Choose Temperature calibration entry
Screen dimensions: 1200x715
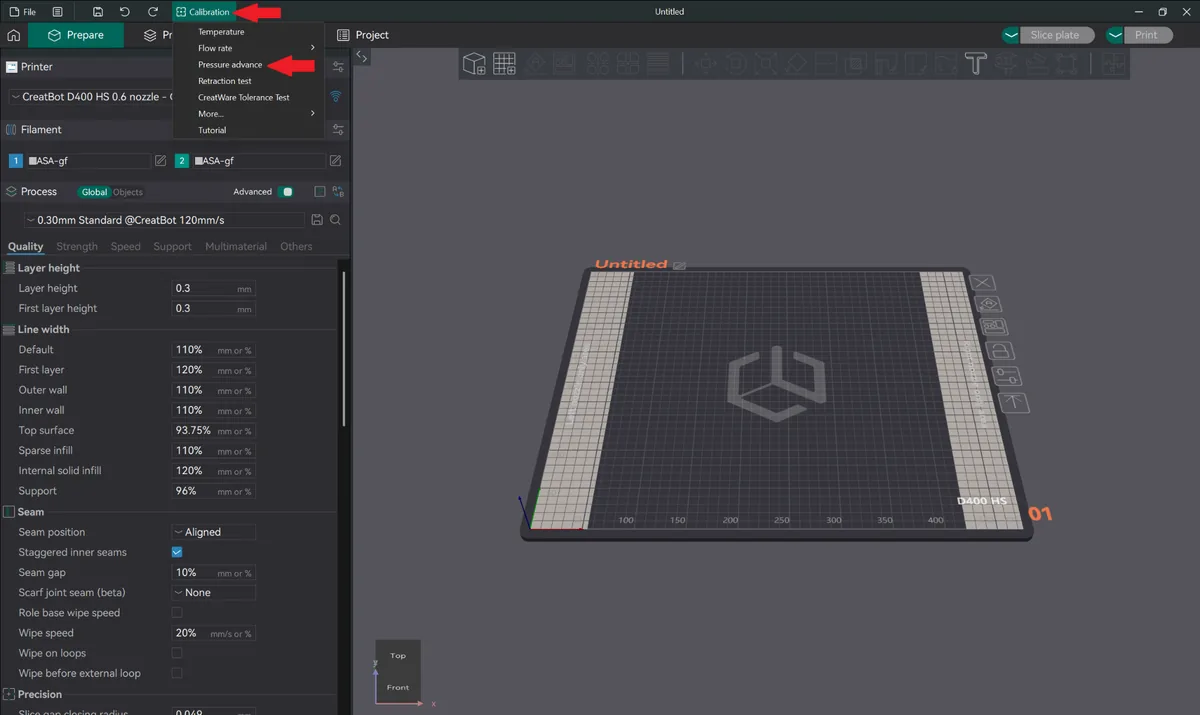pyautogui.click(x=221, y=32)
